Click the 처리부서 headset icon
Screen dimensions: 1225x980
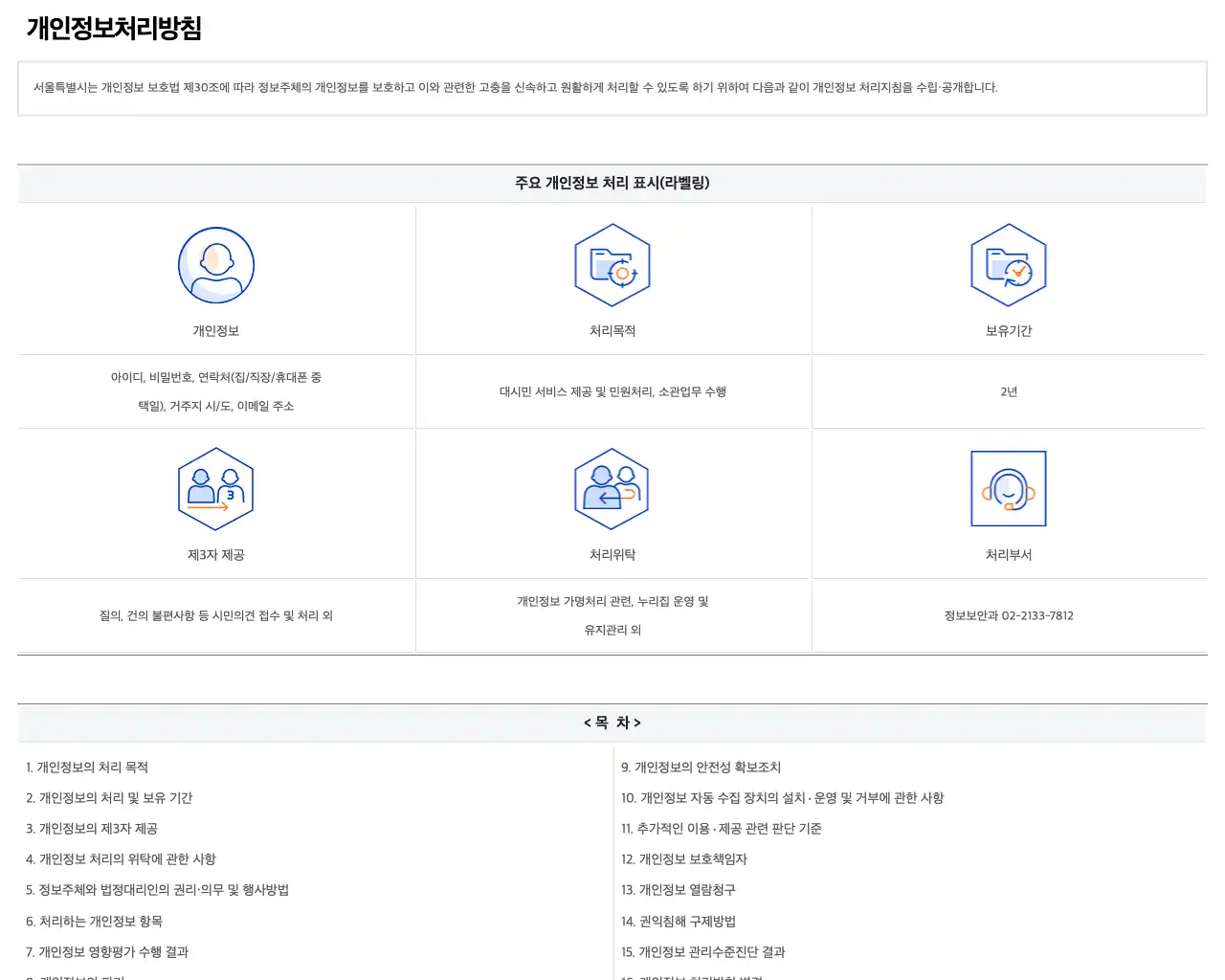coord(1009,489)
